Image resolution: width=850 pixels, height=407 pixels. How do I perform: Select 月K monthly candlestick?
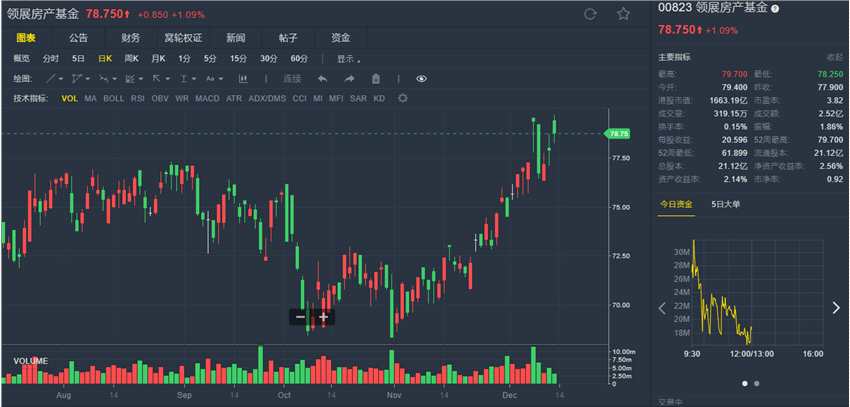click(158, 59)
